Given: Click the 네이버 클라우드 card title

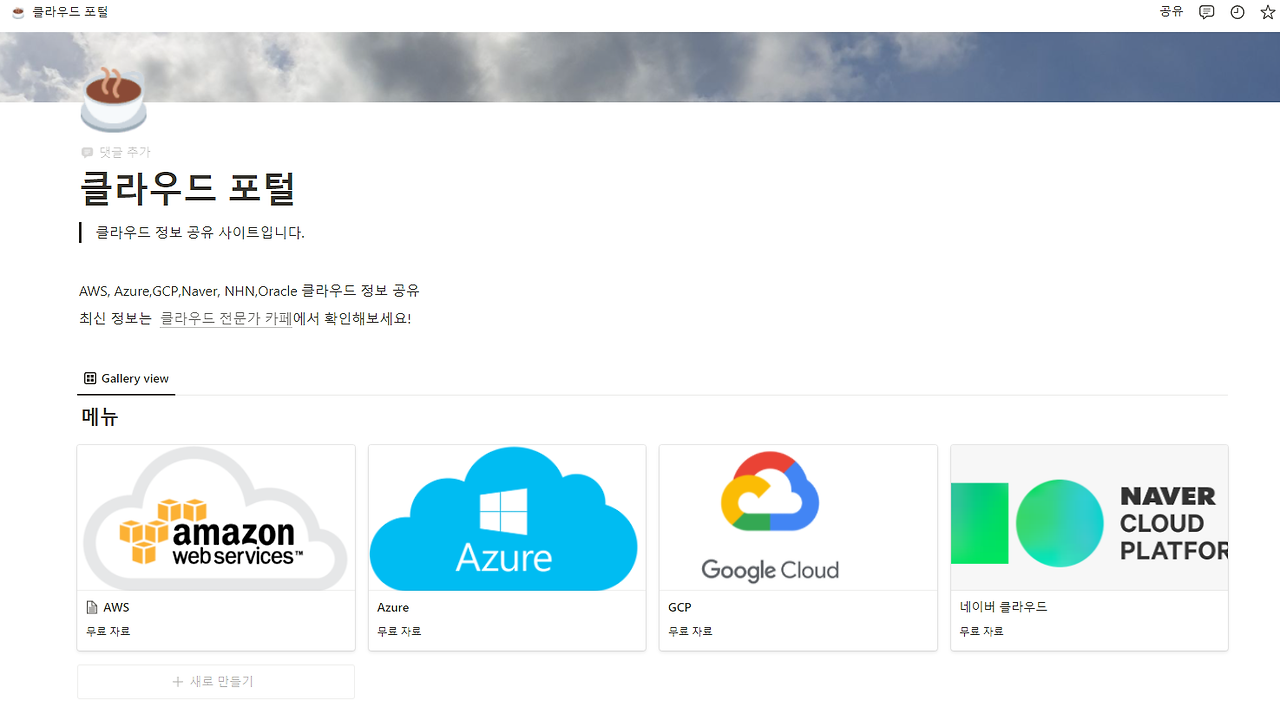Looking at the screenshot, I should click(x=1003, y=607).
